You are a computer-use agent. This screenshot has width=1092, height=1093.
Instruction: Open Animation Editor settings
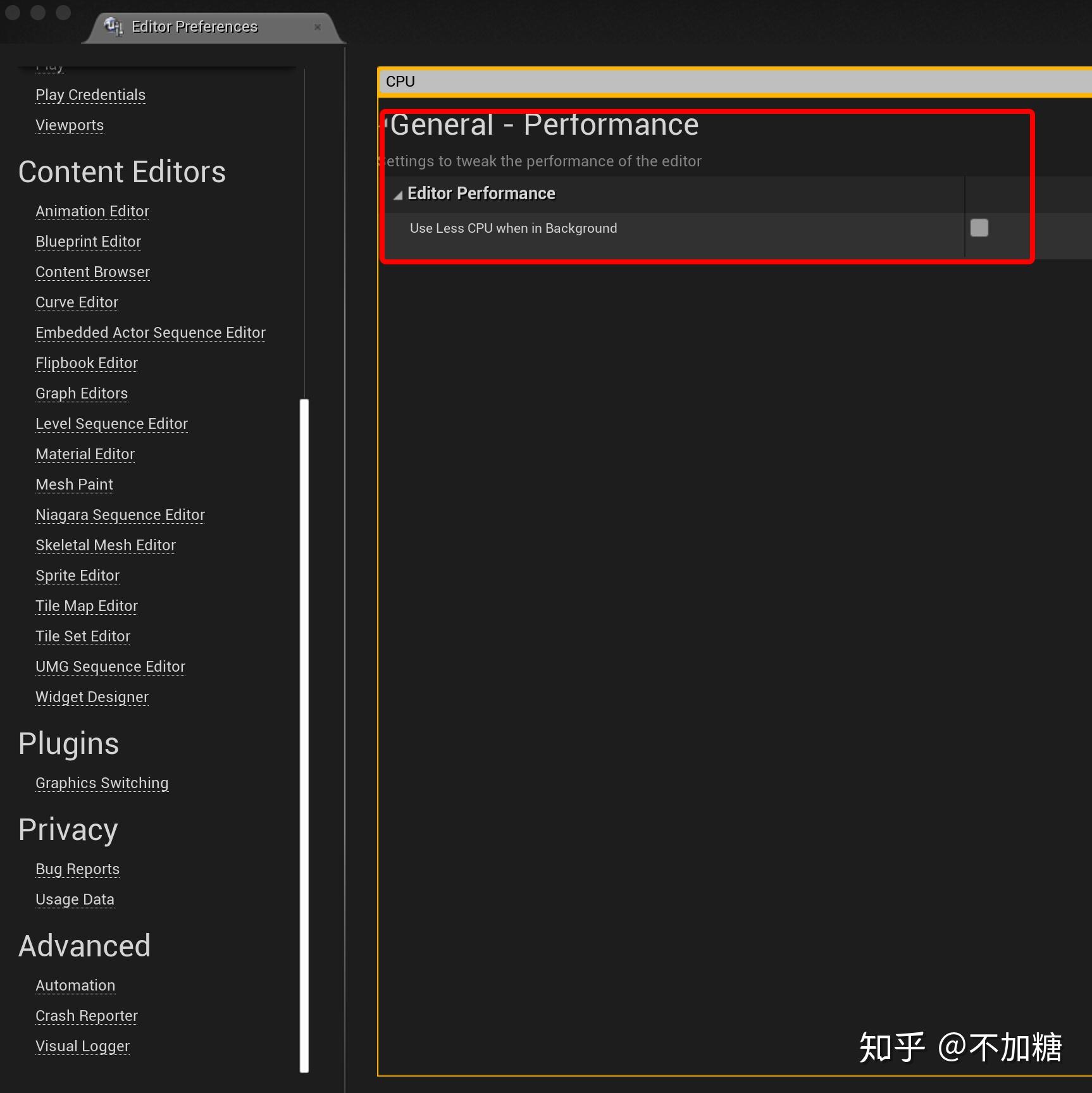click(x=92, y=211)
